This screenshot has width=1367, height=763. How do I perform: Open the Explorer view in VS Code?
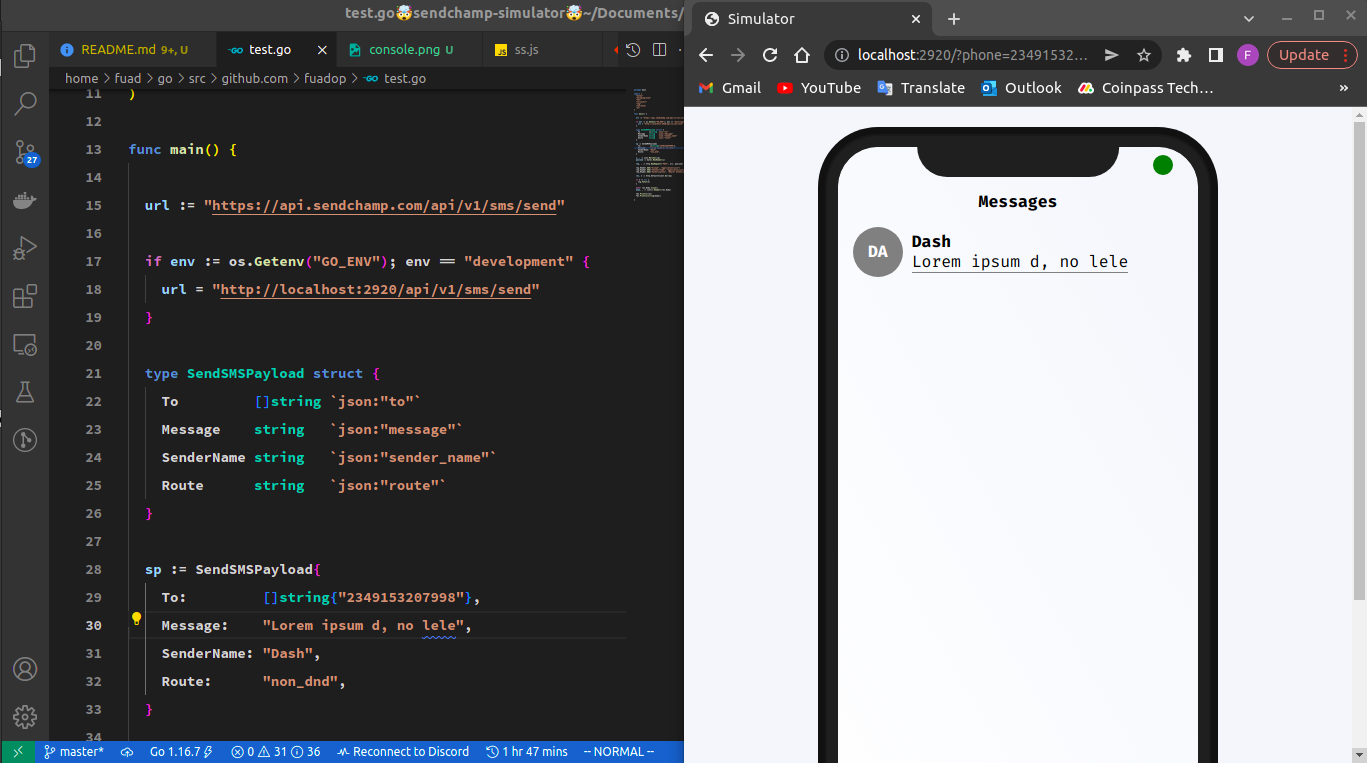click(25, 55)
